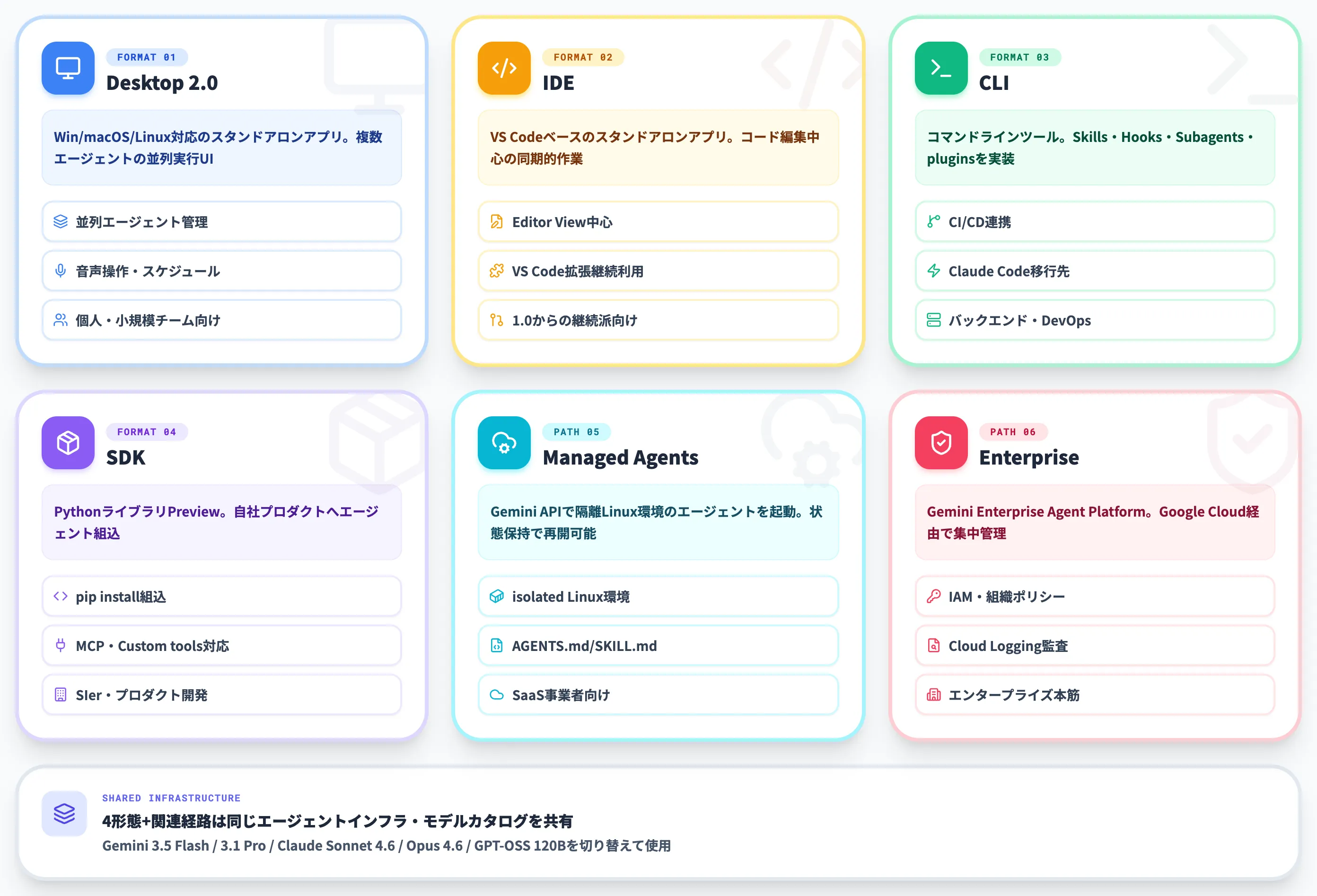Click the SaaS事業者向け label
Image resolution: width=1317 pixels, height=896 pixels.
click(561, 695)
